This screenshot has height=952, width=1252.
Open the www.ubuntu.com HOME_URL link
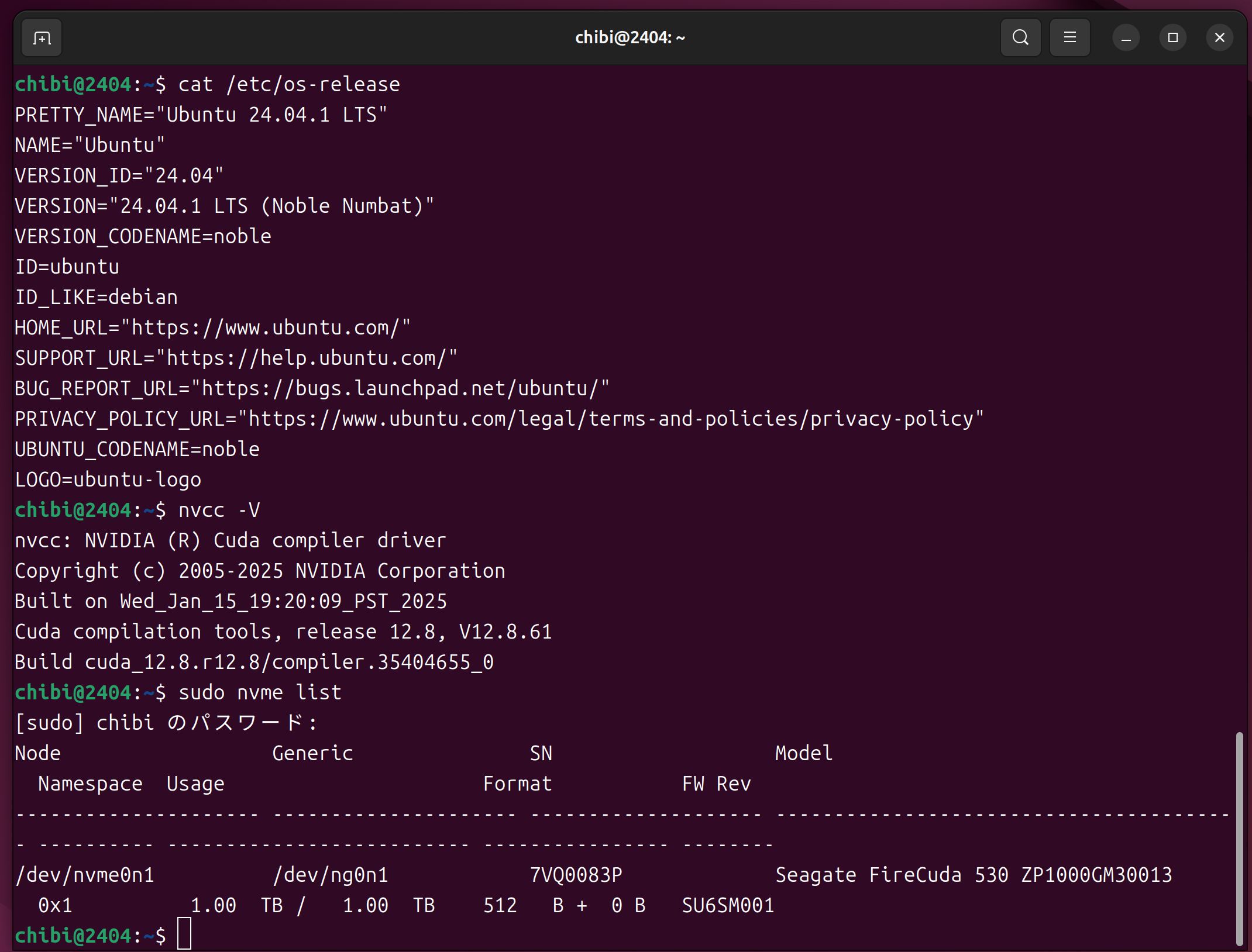(x=265, y=328)
